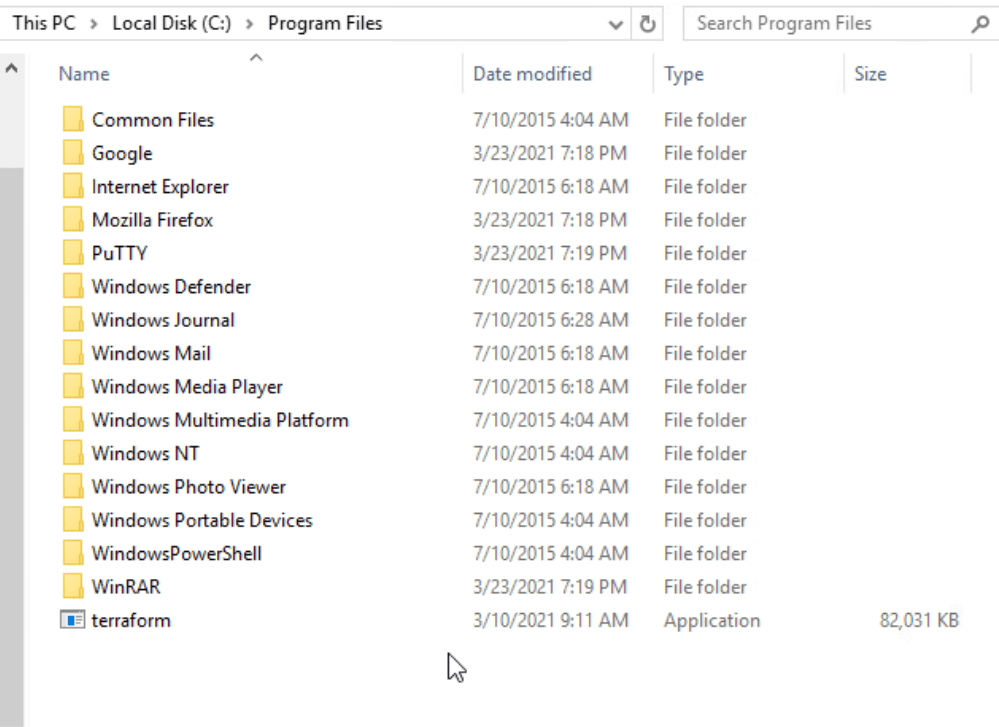
Task: Click the terraform application icon
Action: [x=73, y=620]
